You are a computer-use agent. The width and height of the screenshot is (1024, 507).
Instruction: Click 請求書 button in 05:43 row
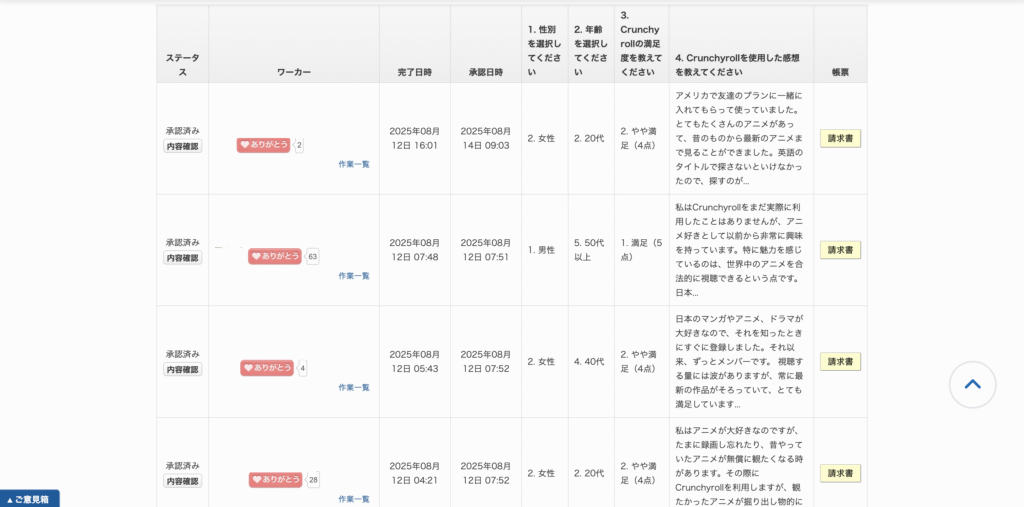[840, 361]
